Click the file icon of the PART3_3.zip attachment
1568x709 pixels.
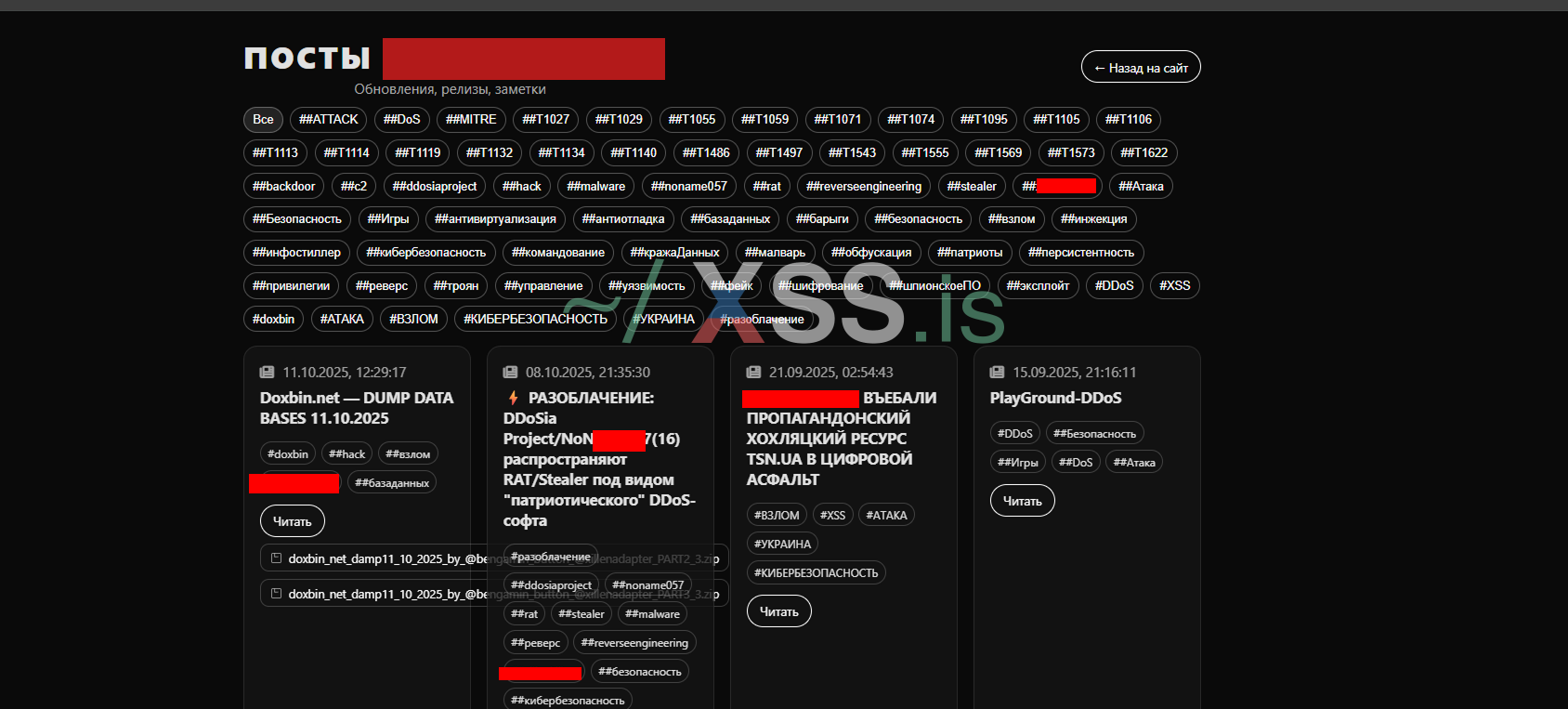[x=276, y=594]
